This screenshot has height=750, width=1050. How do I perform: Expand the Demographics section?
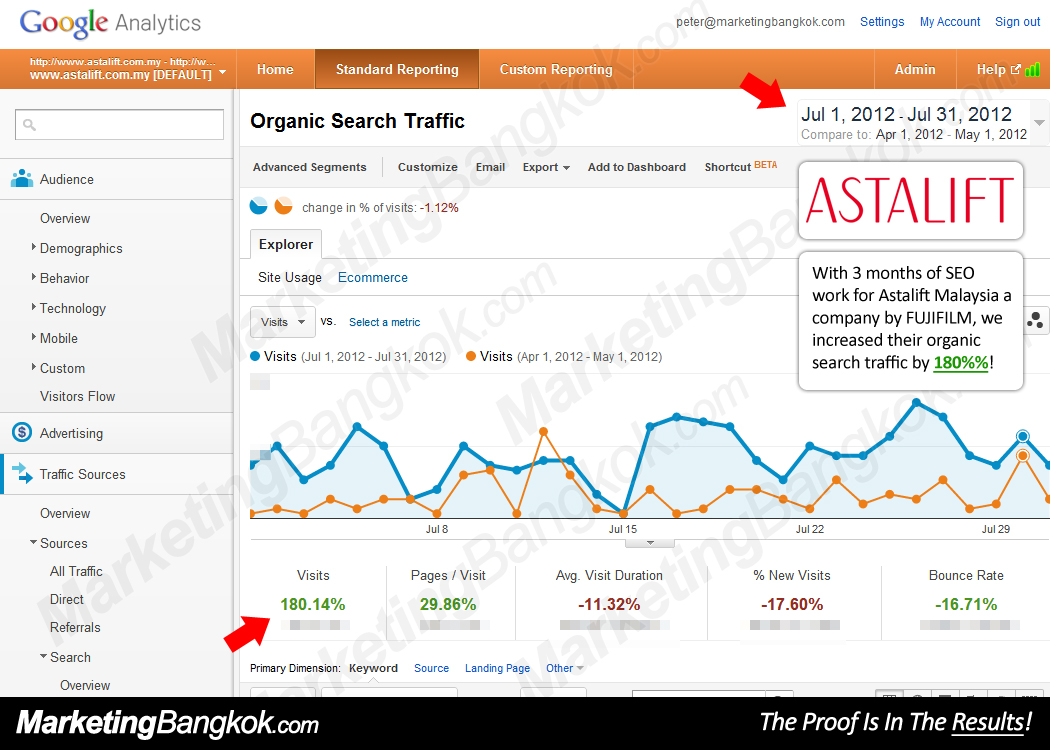click(33, 247)
